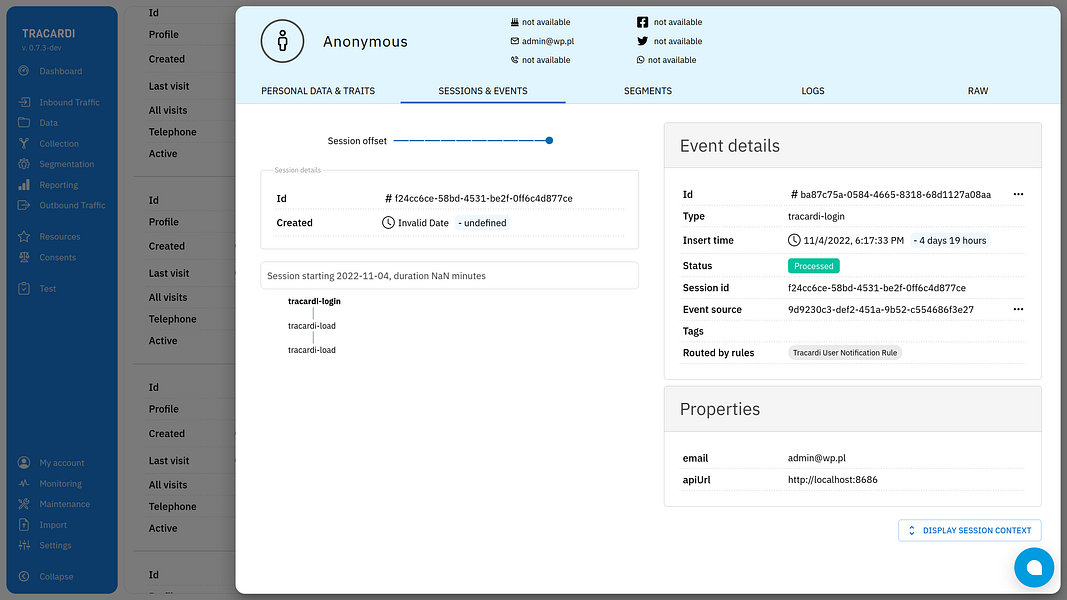Select the first tracardi-load event

tap(312, 326)
